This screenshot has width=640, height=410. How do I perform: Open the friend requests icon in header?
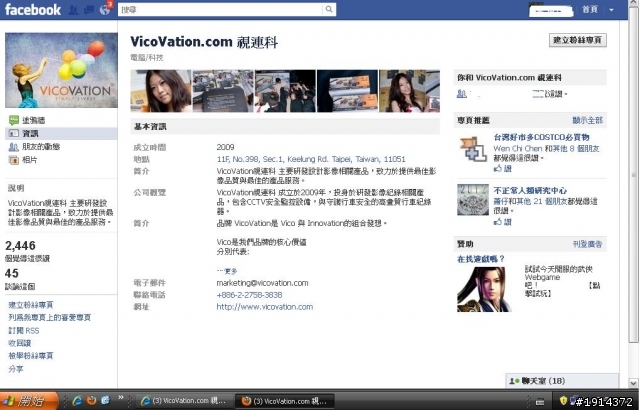tap(73, 10)
